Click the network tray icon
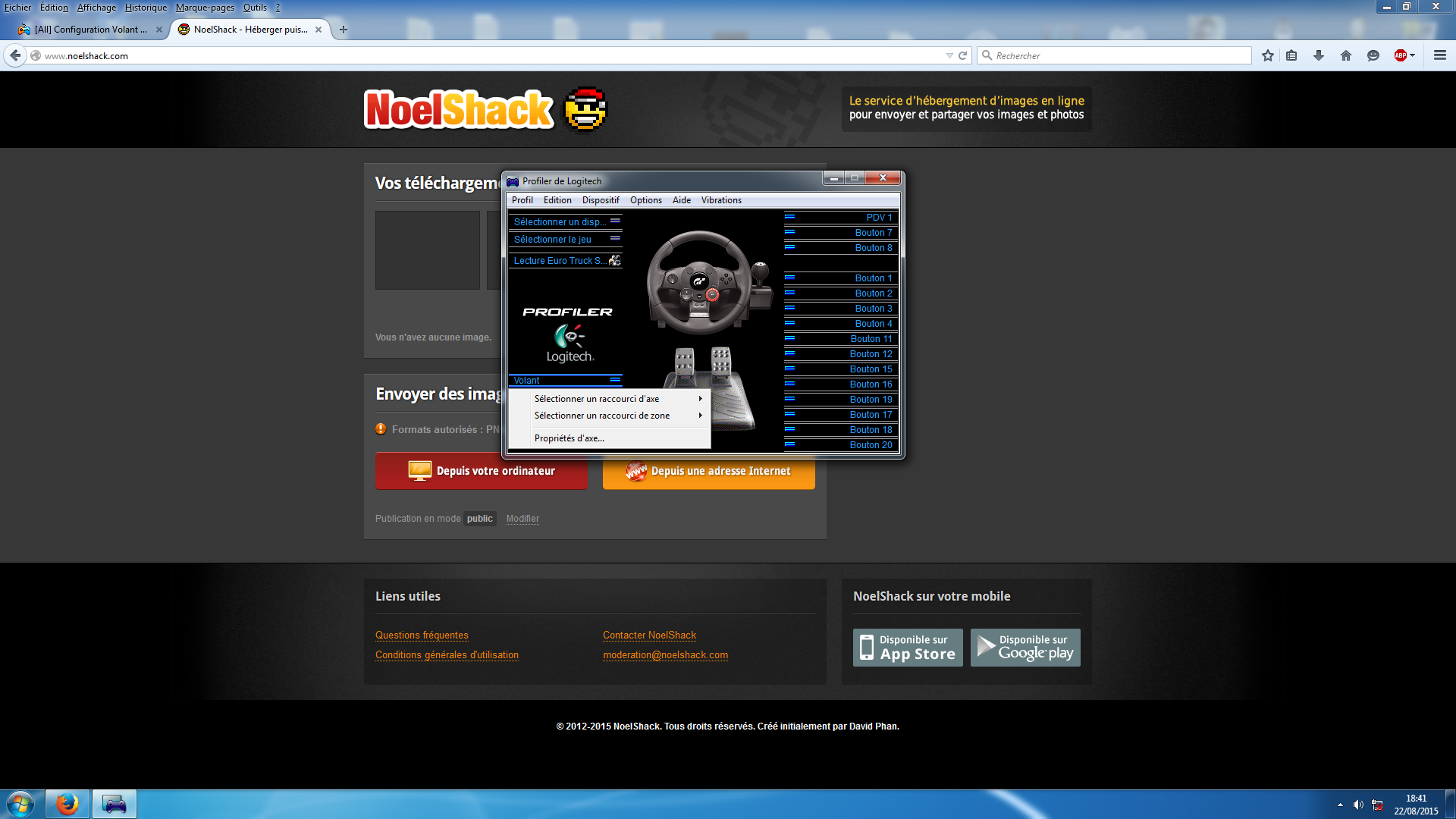 [x=1377, y=805]
